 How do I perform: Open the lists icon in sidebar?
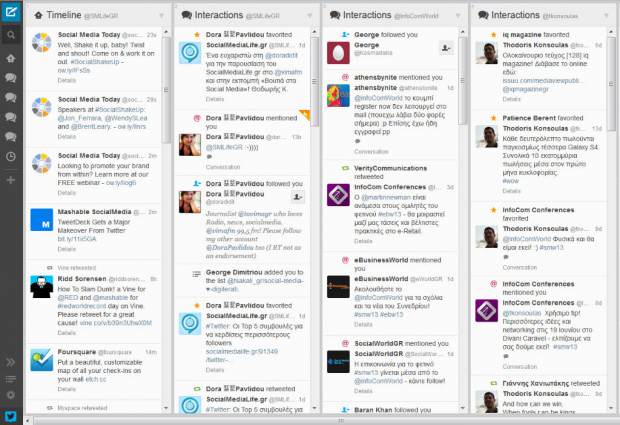point(11,379)
